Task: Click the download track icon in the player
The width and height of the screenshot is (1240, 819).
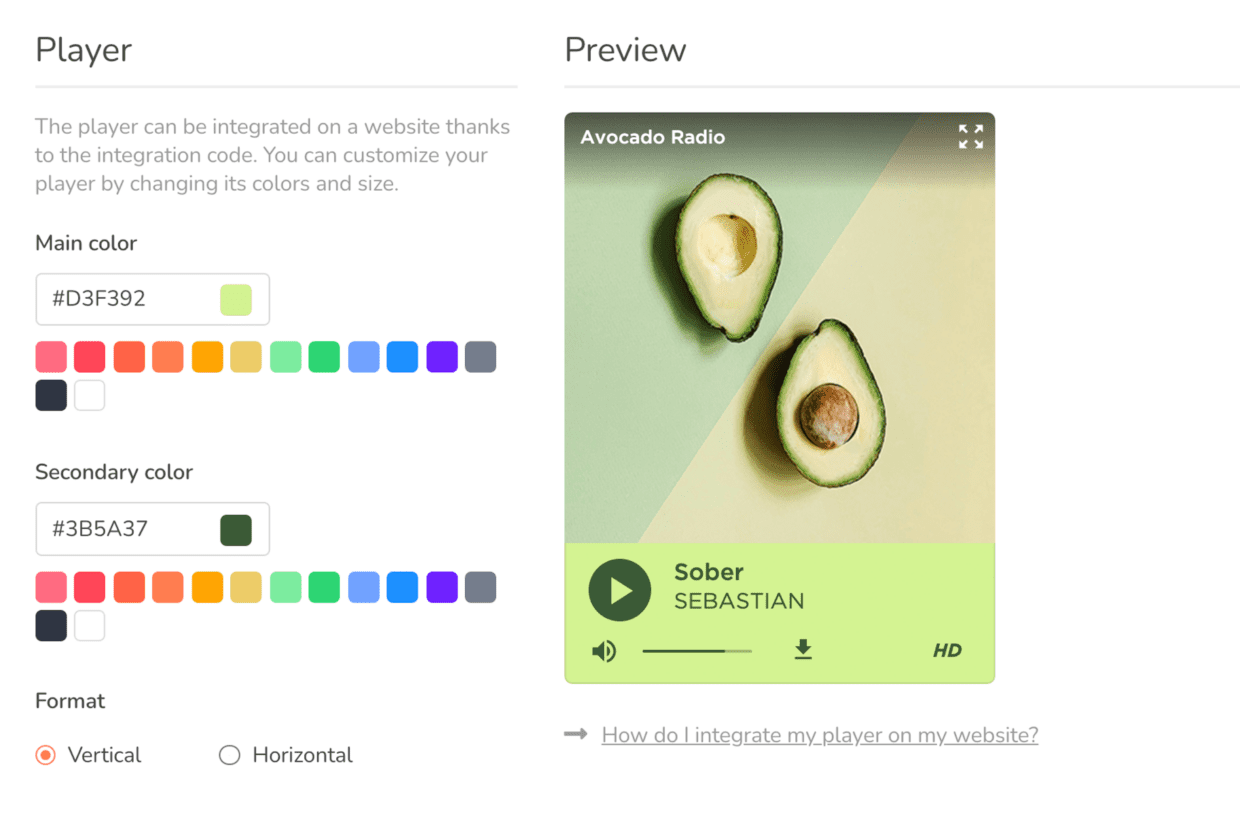Action: pyautogui.click(x=802, y=650)
